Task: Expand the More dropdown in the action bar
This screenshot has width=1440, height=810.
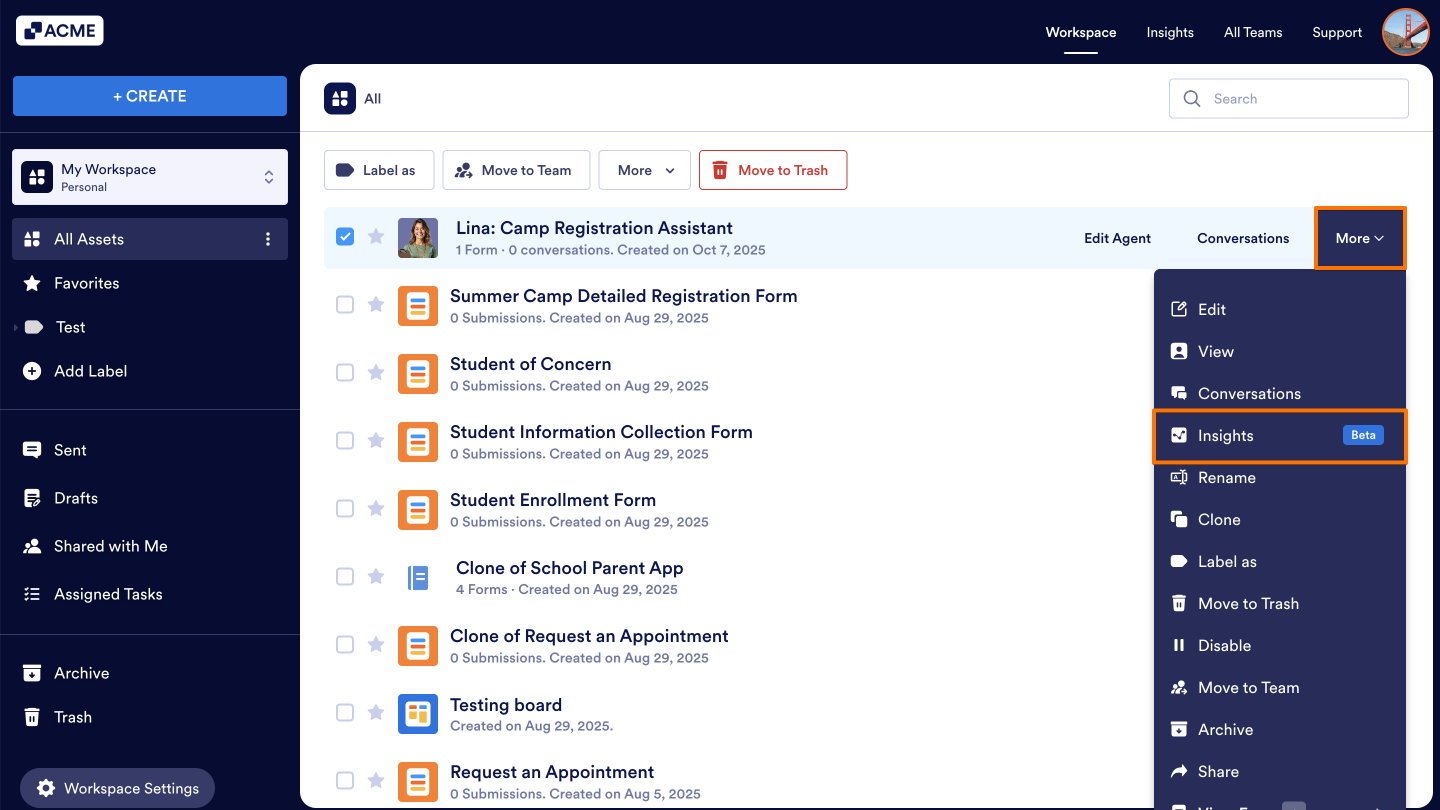Action: tap(644, 170)
